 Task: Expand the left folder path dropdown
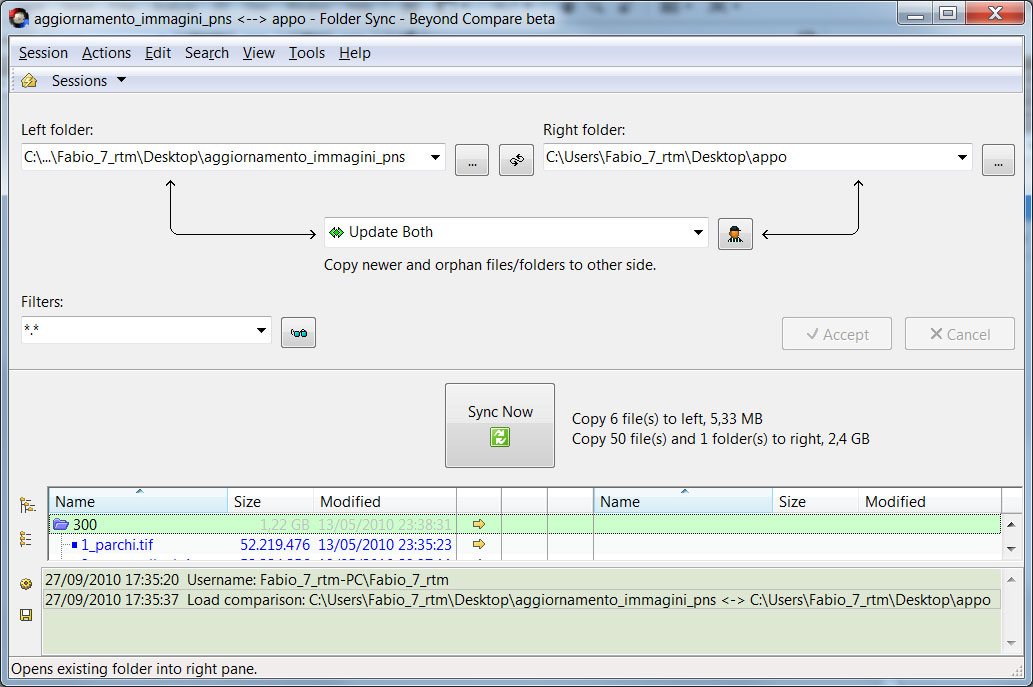click(435, 157)
